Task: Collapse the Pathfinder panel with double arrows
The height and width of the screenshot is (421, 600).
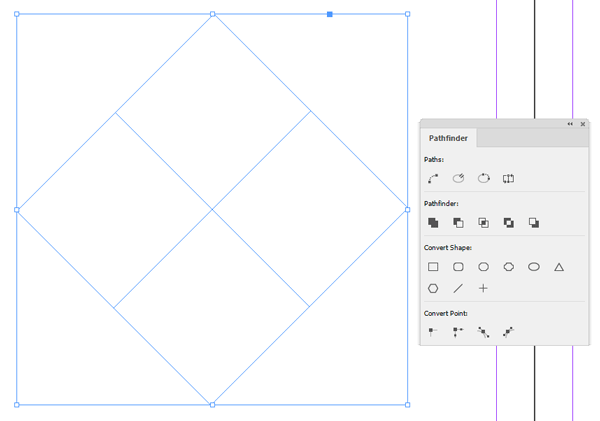Action: (570, 124)
